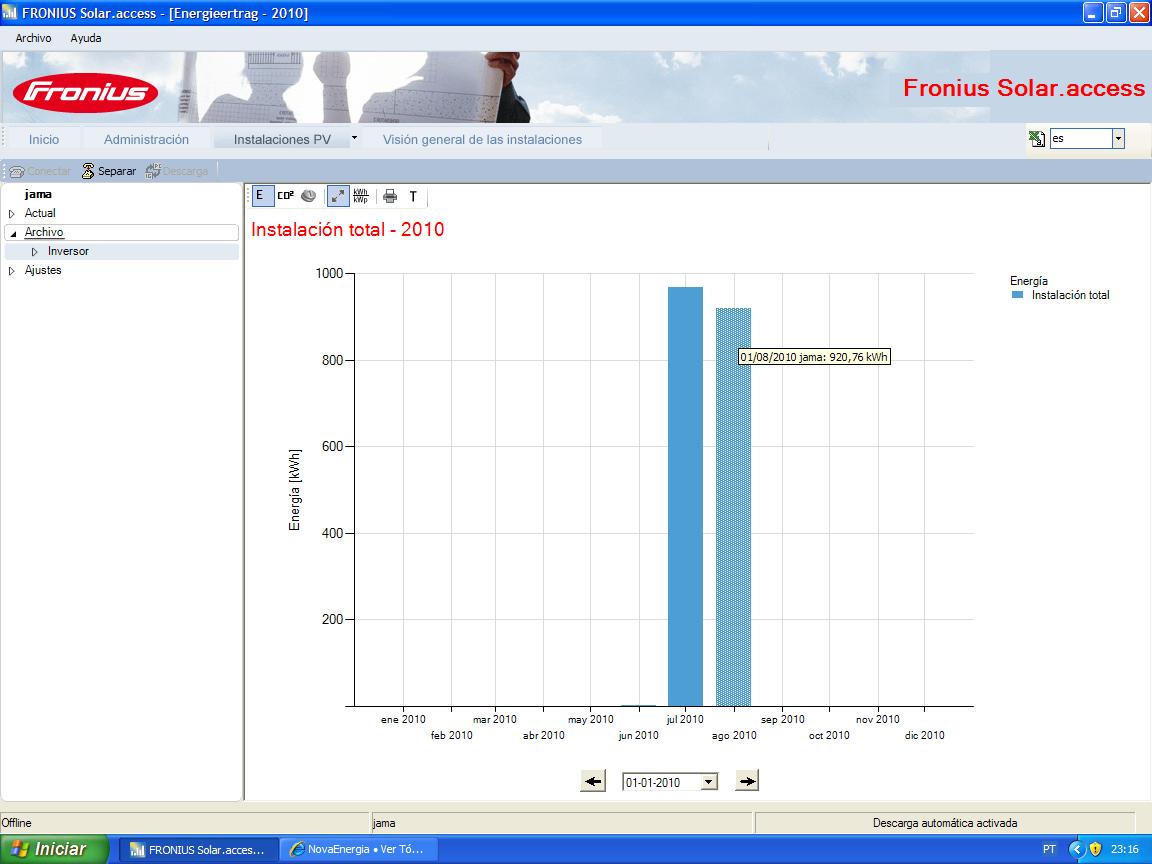Collapse the Archivo tree node
Screen dimensions: 1152x864
[12, 233]
